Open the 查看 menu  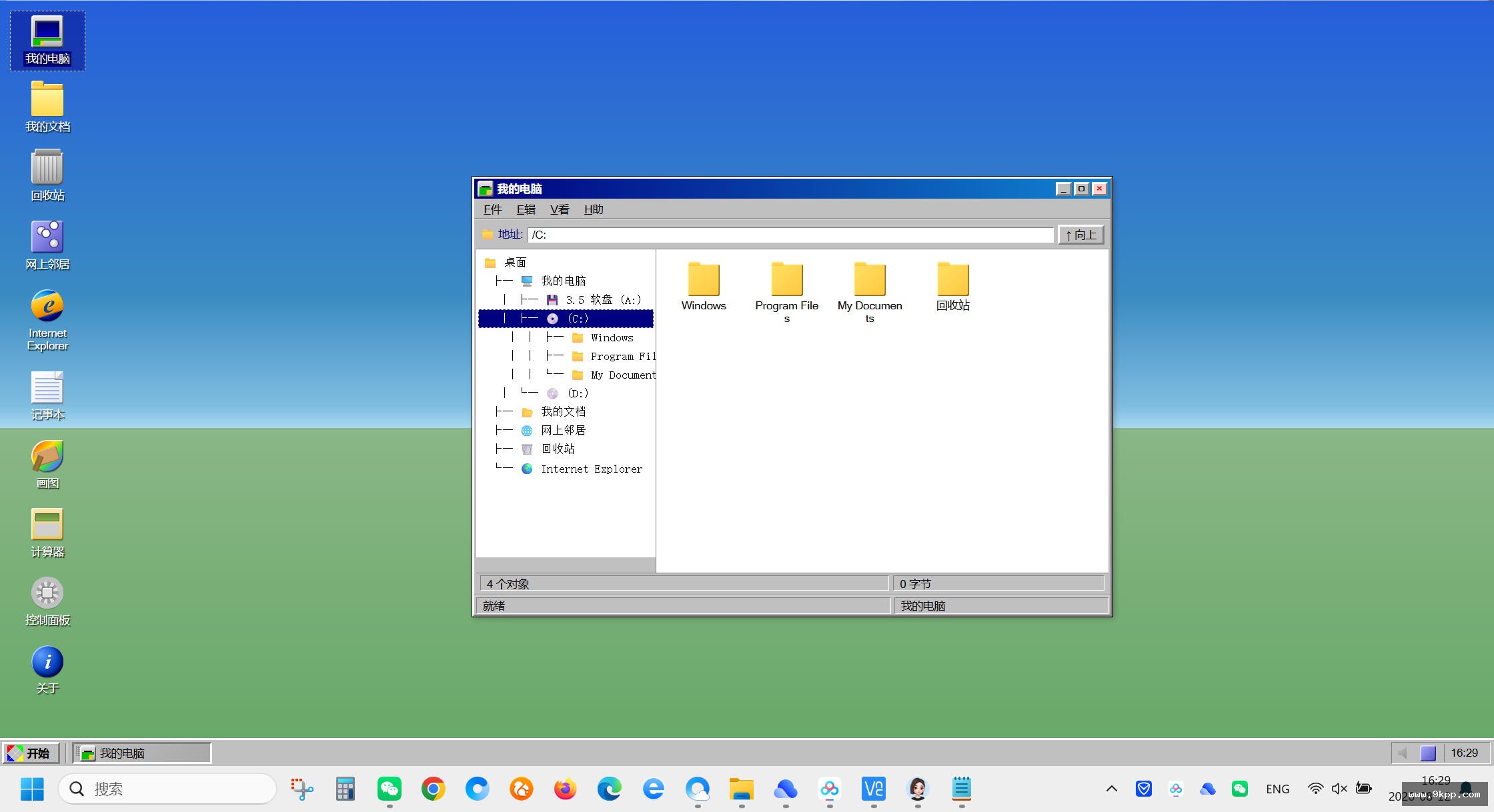pos(560,209)
